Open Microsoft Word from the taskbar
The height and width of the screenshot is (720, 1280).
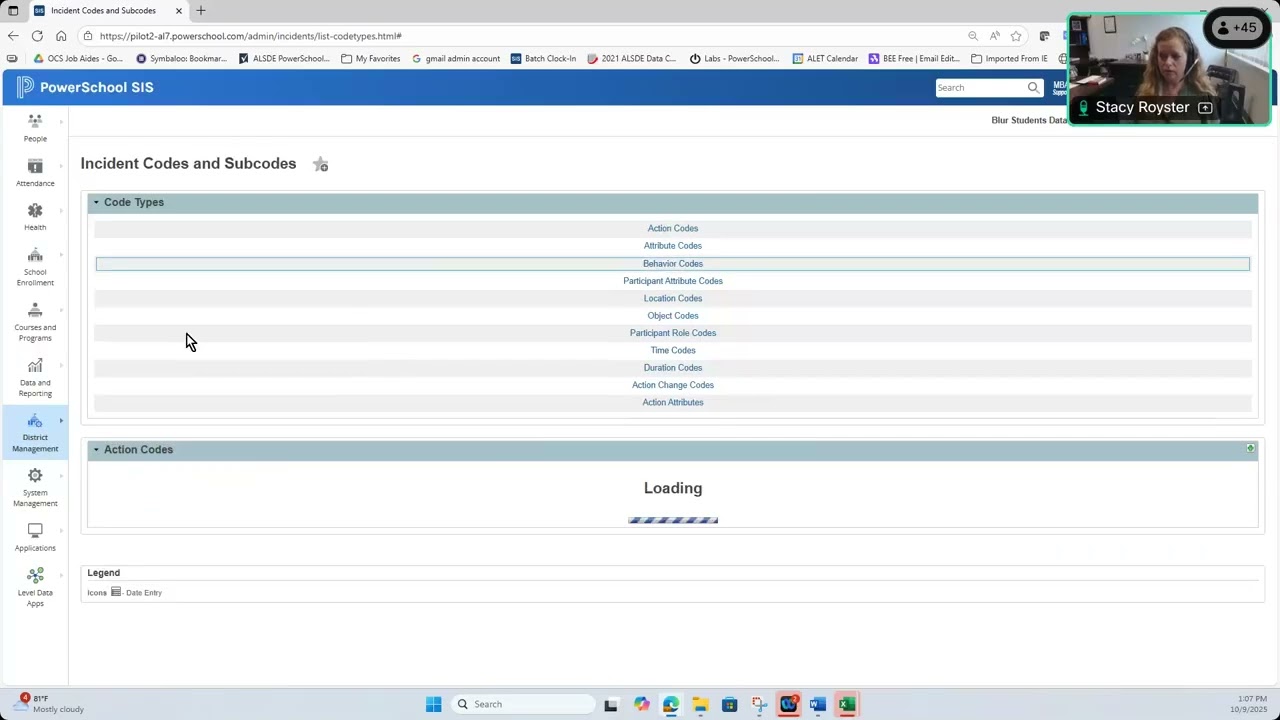[818, 704]
